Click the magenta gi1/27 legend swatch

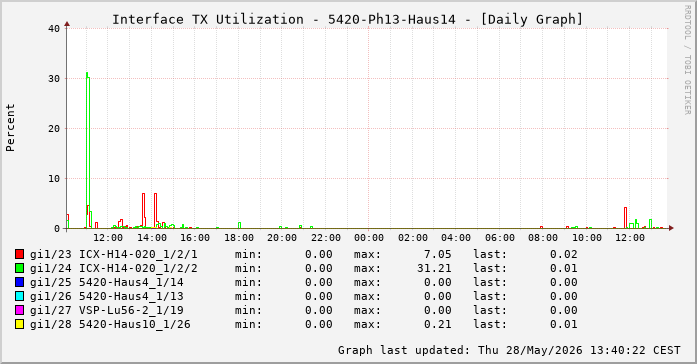coord(19,310)
